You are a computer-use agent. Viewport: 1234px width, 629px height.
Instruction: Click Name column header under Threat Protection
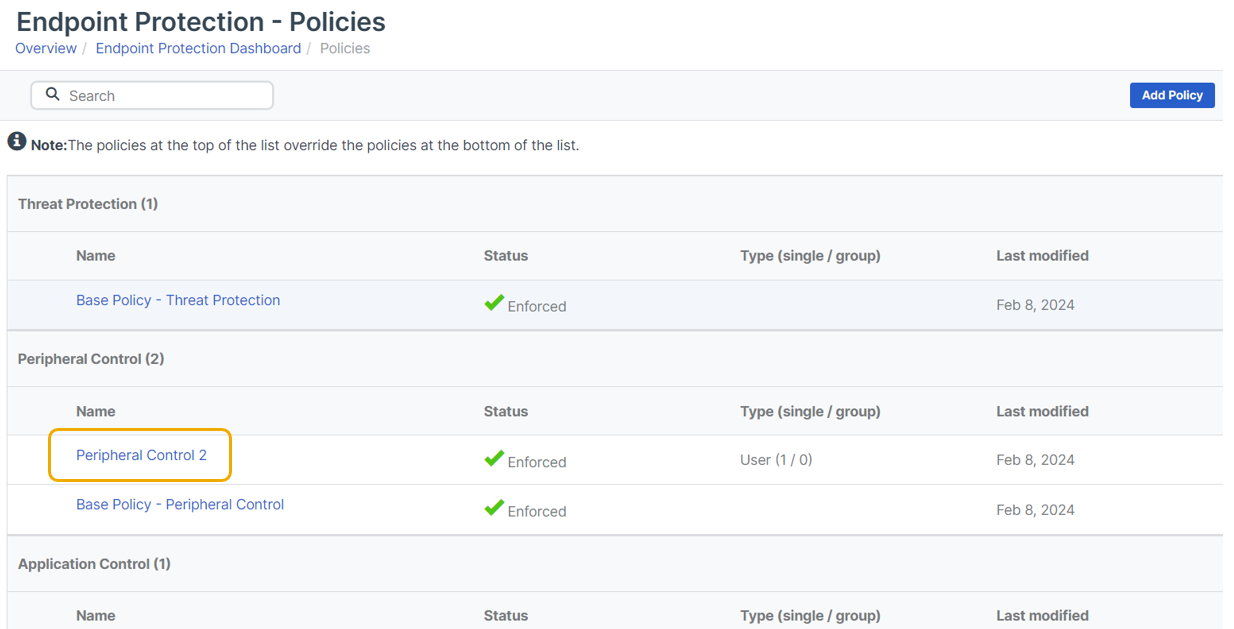coord(96,256)
